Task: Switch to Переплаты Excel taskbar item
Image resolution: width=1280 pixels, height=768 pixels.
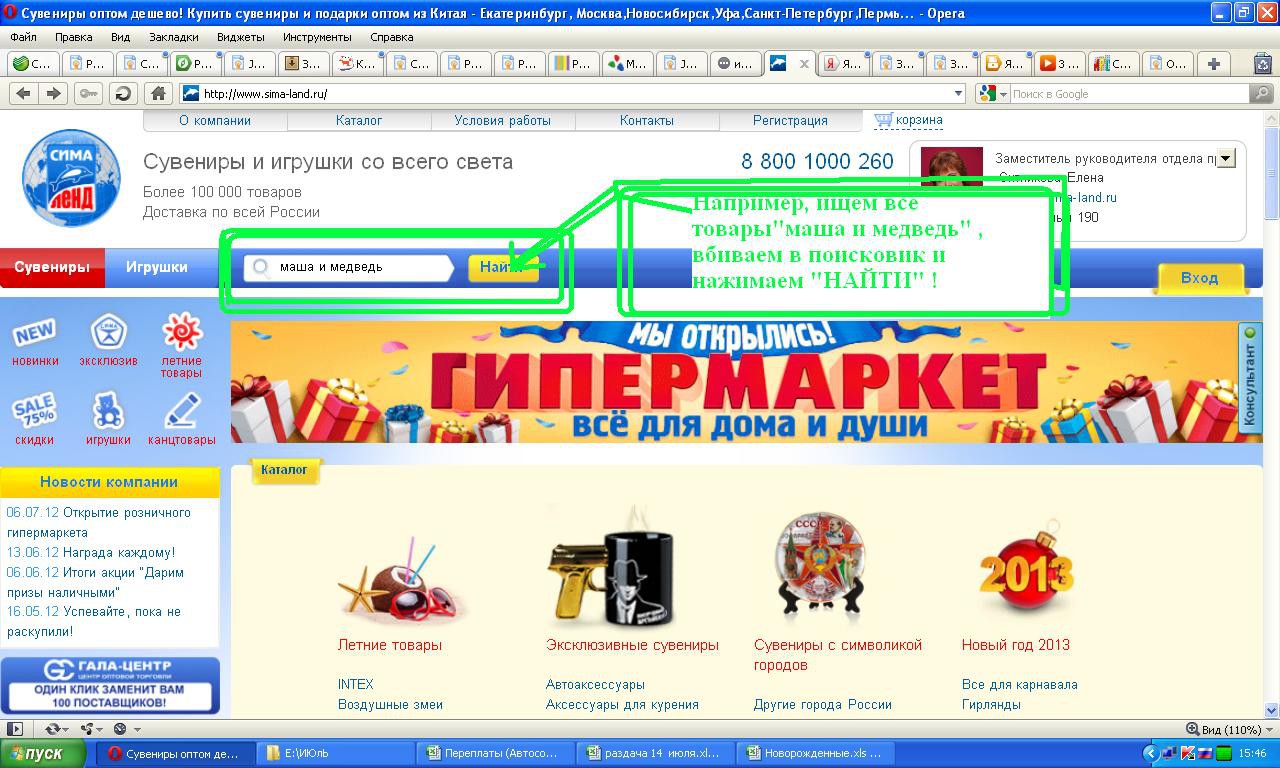Action: click(497, 753)
